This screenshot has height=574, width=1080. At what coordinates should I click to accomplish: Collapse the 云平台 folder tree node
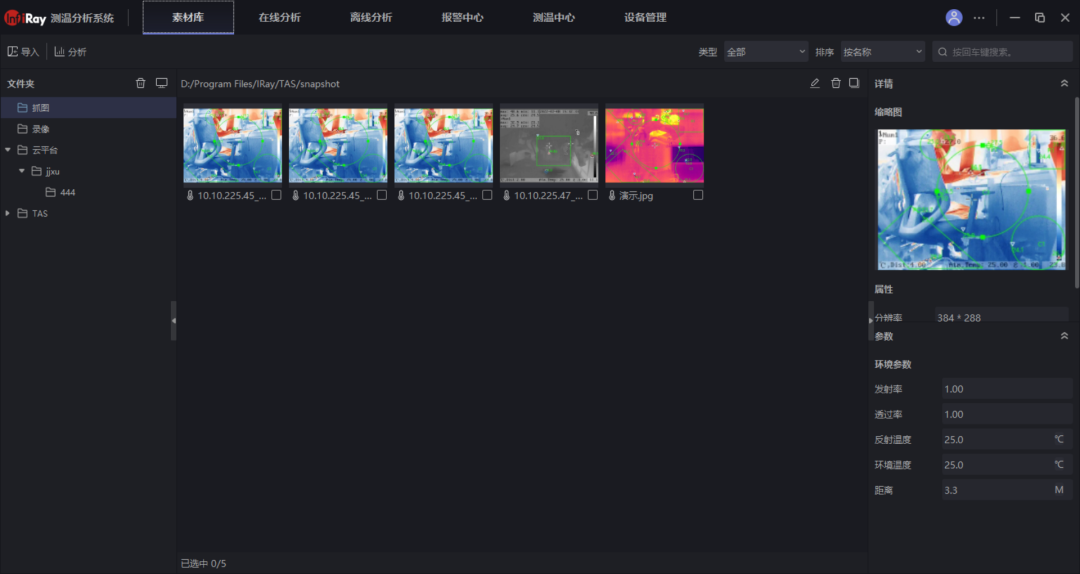coord(8,150)
